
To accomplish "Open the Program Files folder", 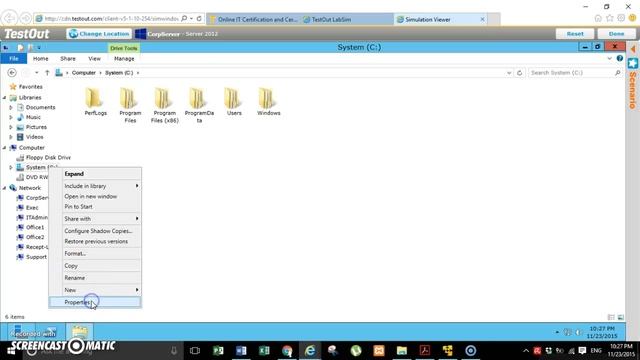I will pyautogui.click(x=130, y=105).
